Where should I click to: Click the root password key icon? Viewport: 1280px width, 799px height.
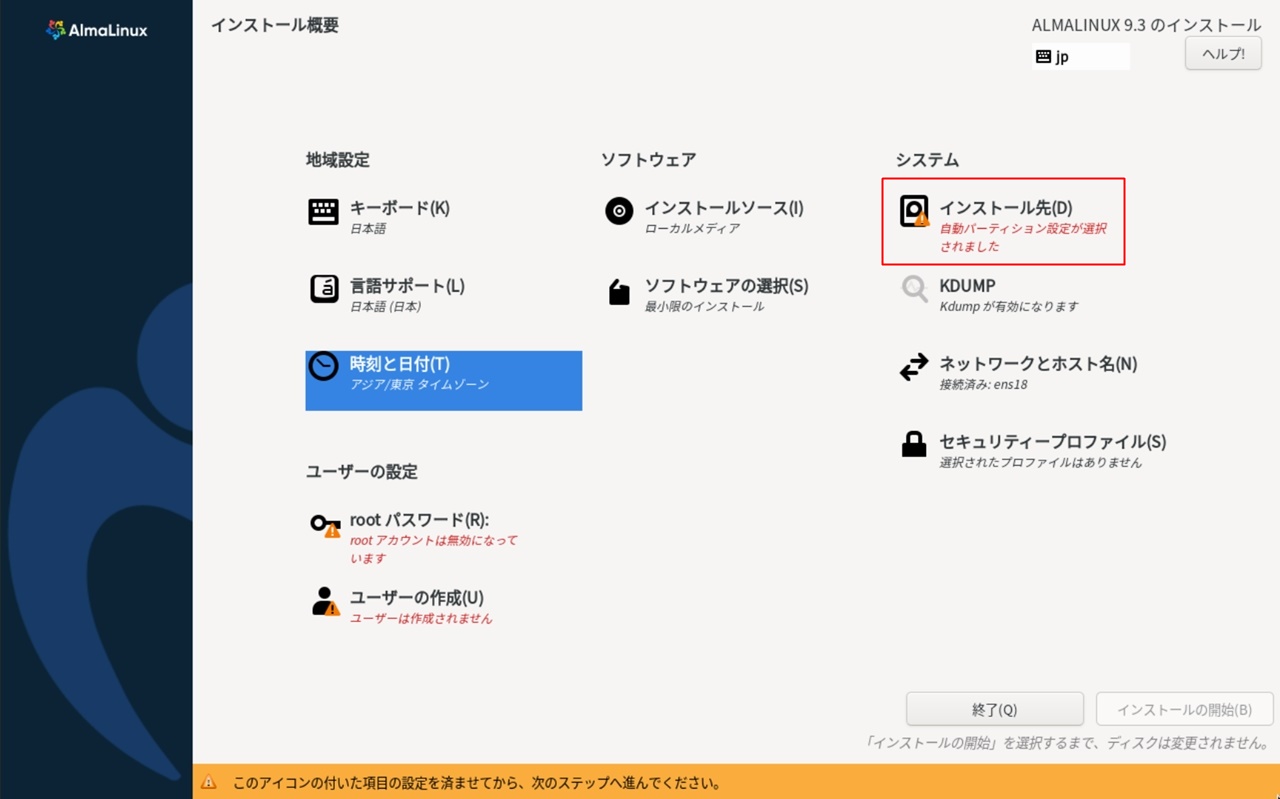[x=324, y=524]
